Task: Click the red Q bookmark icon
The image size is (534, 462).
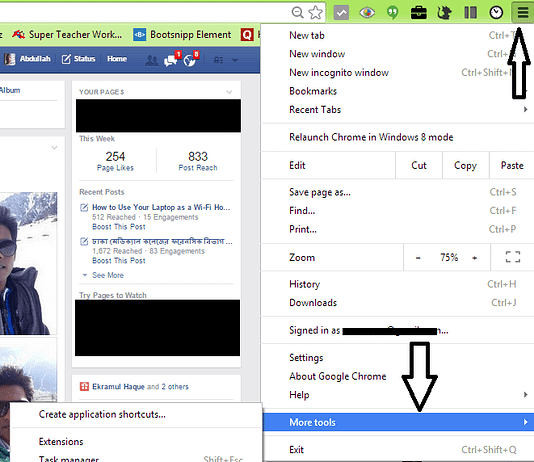Action: (x=247, y=34)
